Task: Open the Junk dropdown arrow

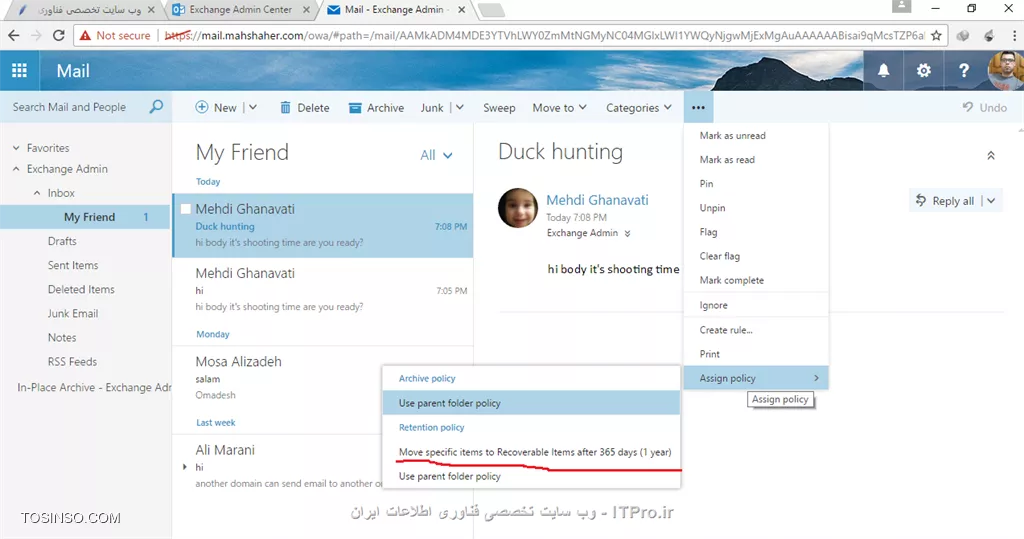Action: tap(460, 107)
